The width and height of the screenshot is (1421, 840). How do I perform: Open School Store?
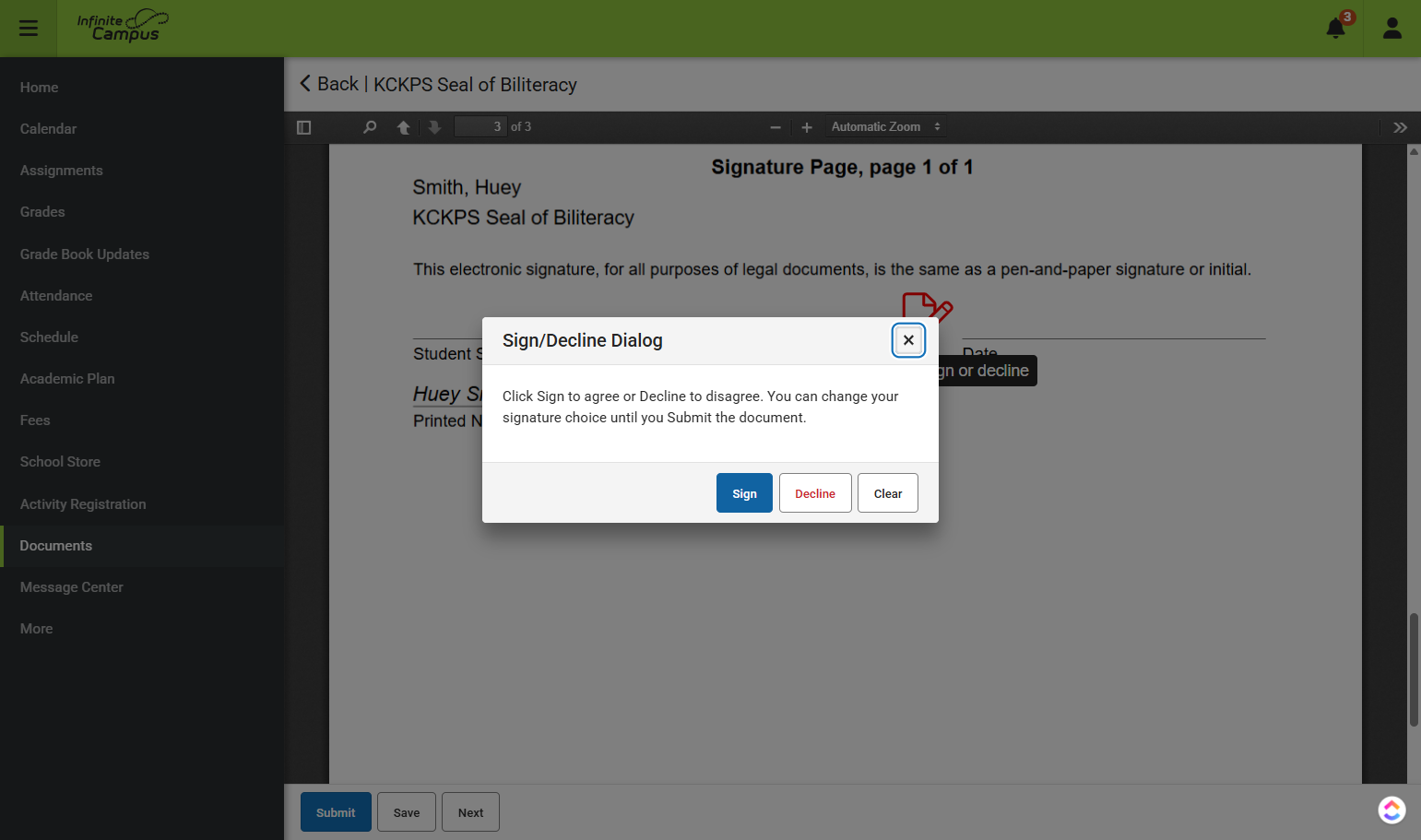point(142,462)
